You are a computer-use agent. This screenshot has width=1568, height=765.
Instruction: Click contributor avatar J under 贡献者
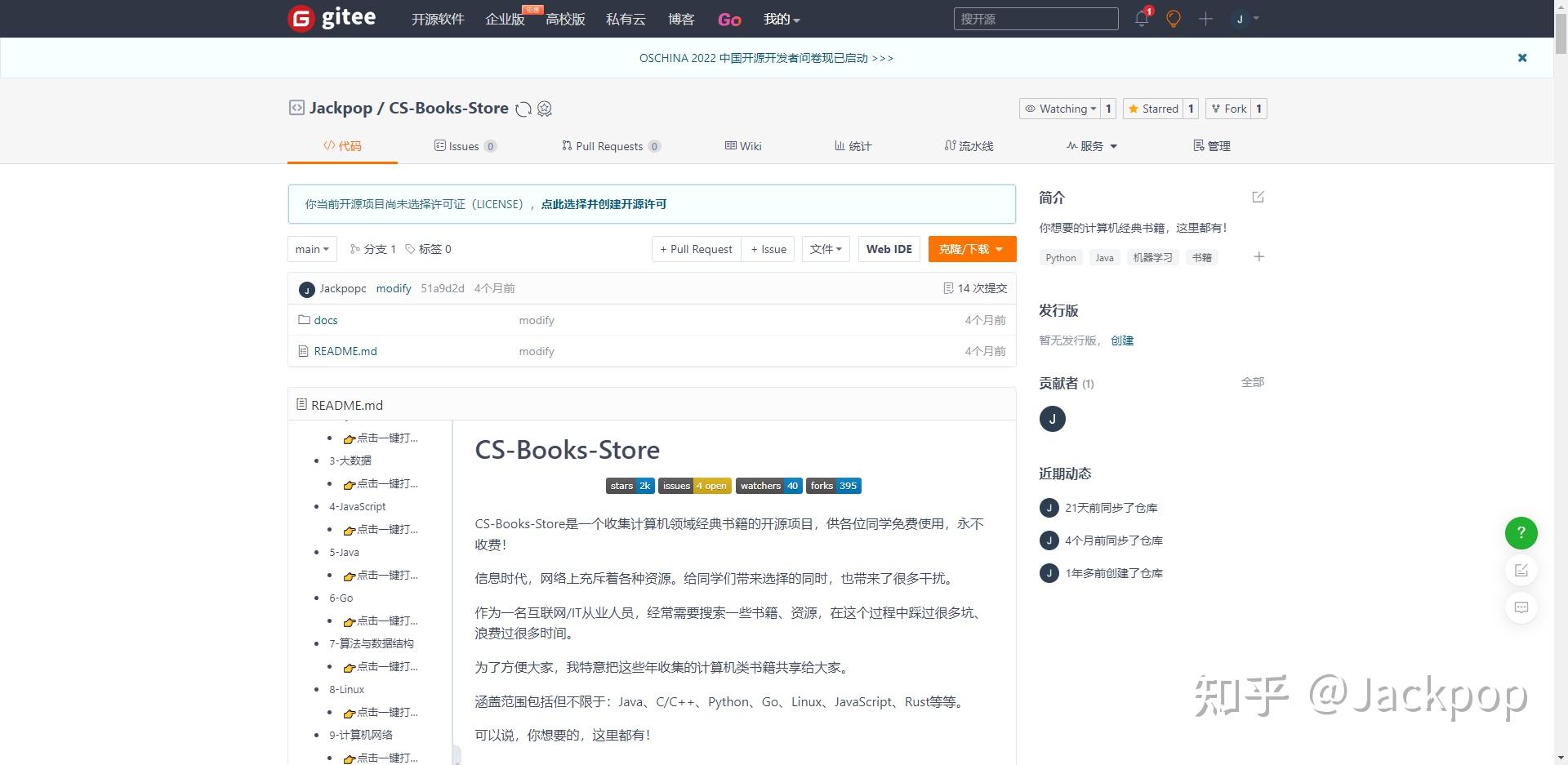1052,419
